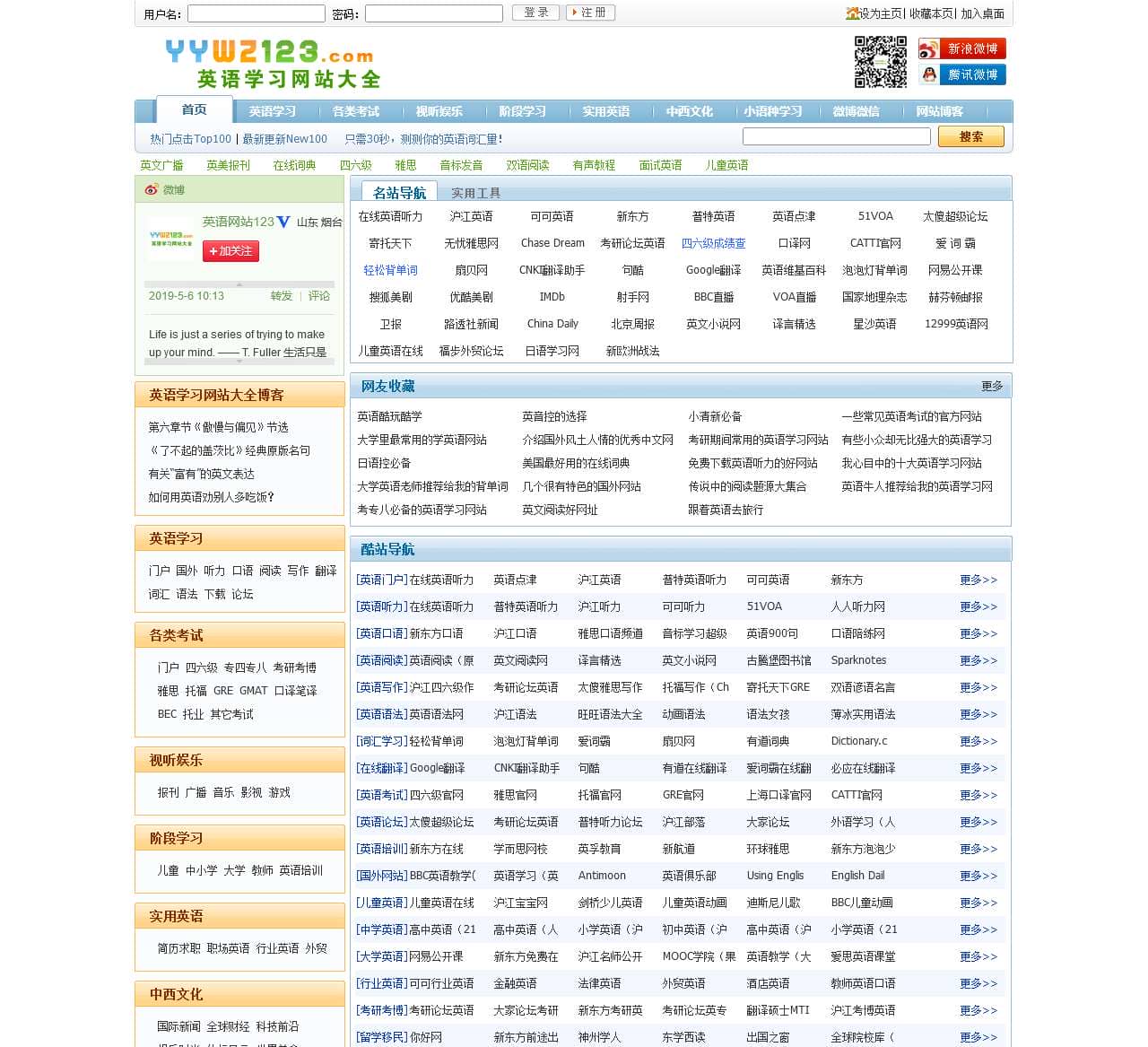Open the 四六级成绩查 link
This screenshot has width=1148, height=1047.
714,243
